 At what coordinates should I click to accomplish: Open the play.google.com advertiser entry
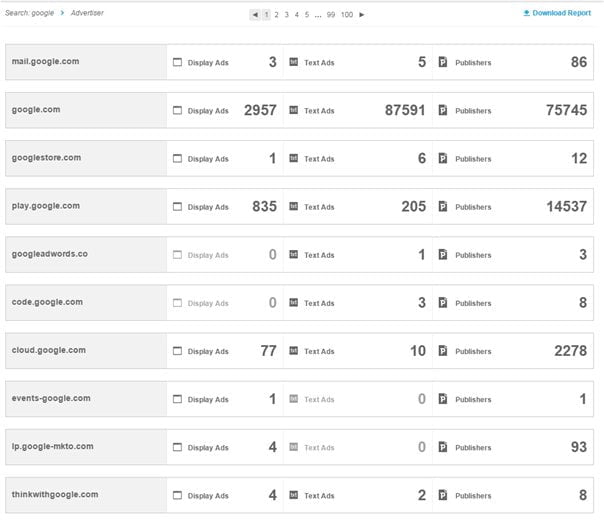[45, 206]
